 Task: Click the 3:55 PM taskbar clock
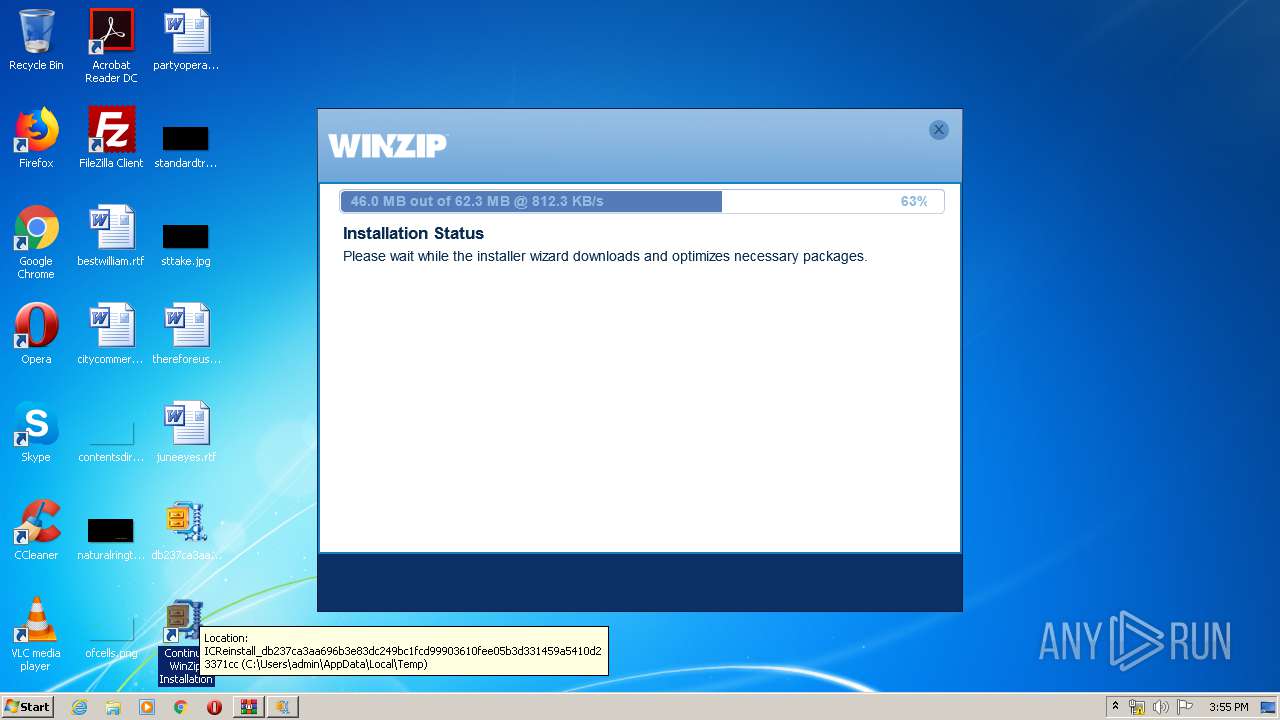(1229, 707)
